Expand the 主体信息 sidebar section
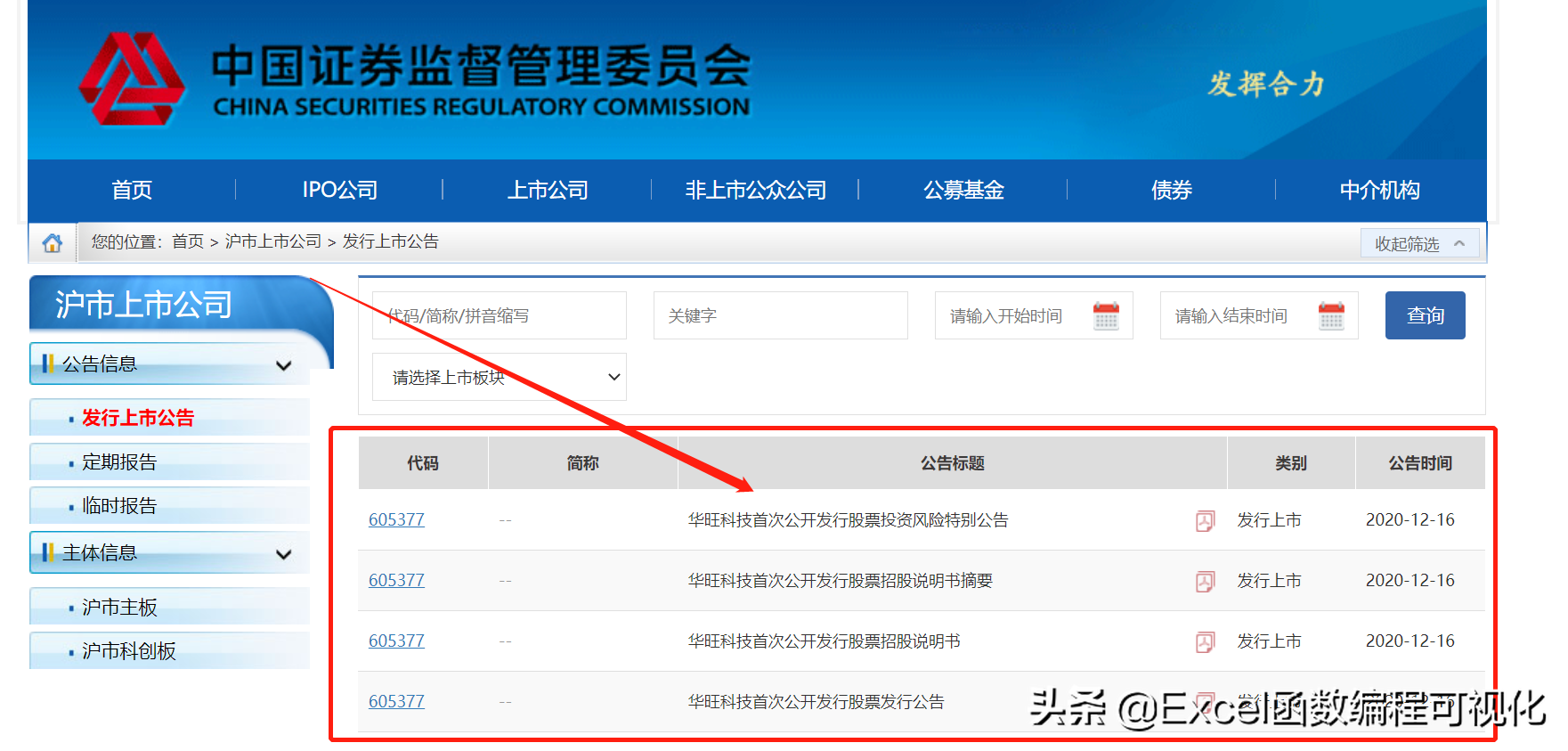Screen dimensions: 1568x751 (169, 552)
